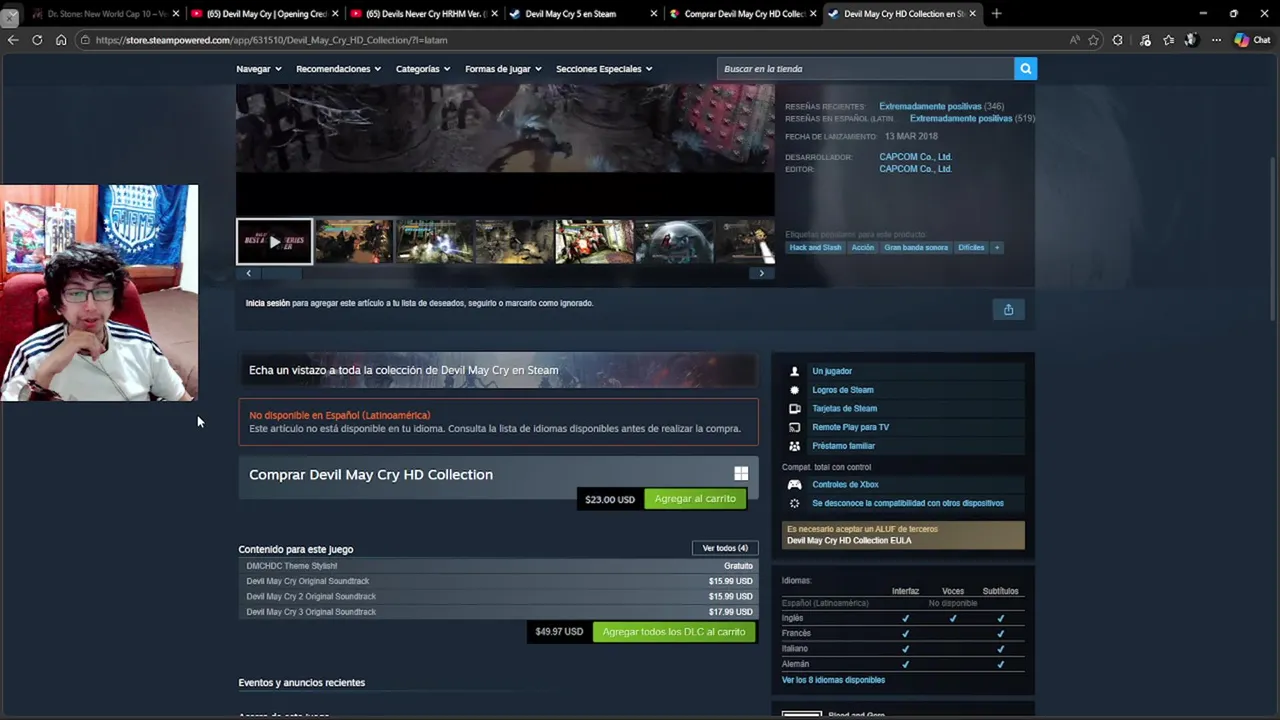The width and height of the screenshot is (1280, 720).
Task: Click the blue store search magnifier button
Action: click(x=1025, y=68)
